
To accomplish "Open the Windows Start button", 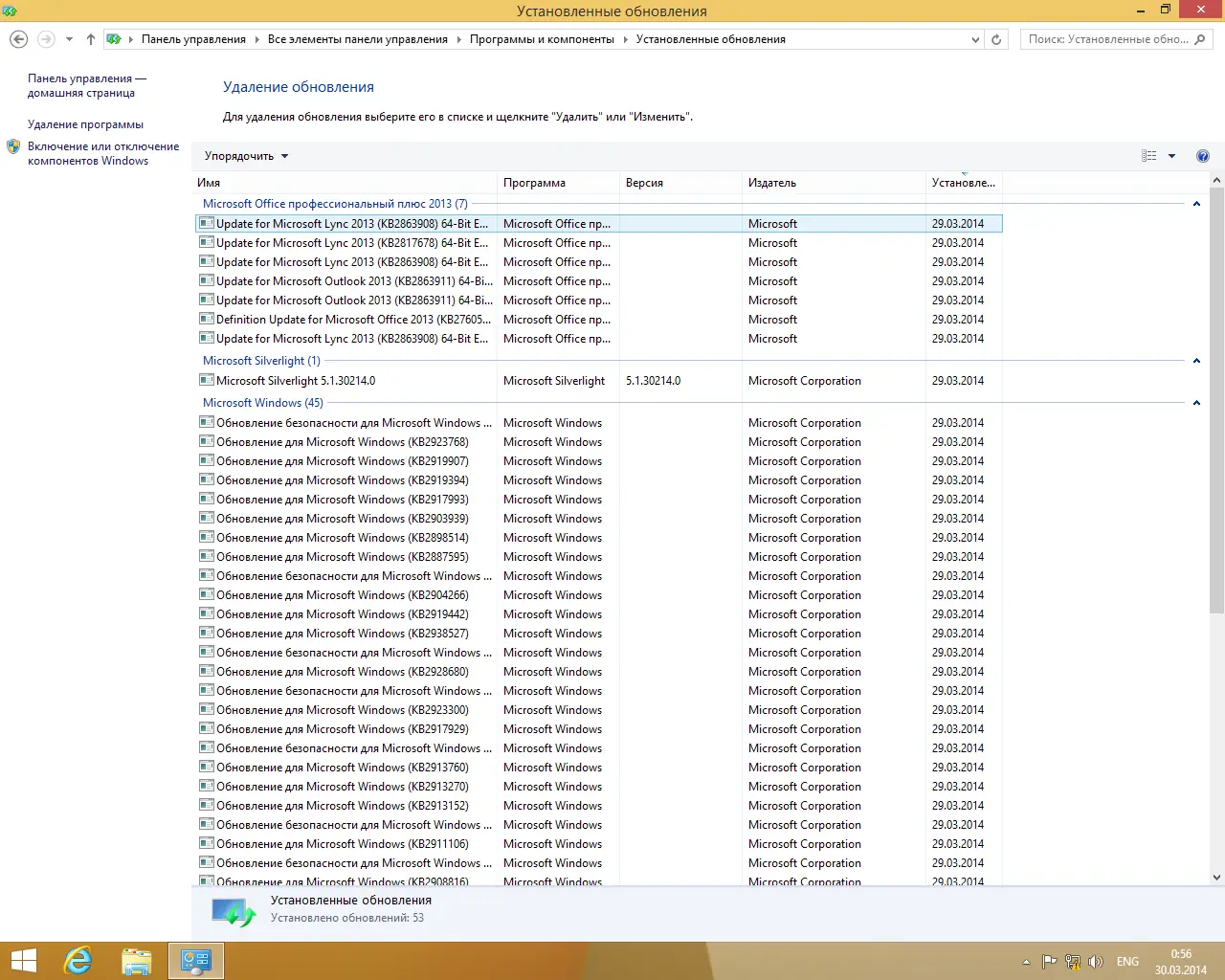I will [23, 961].
